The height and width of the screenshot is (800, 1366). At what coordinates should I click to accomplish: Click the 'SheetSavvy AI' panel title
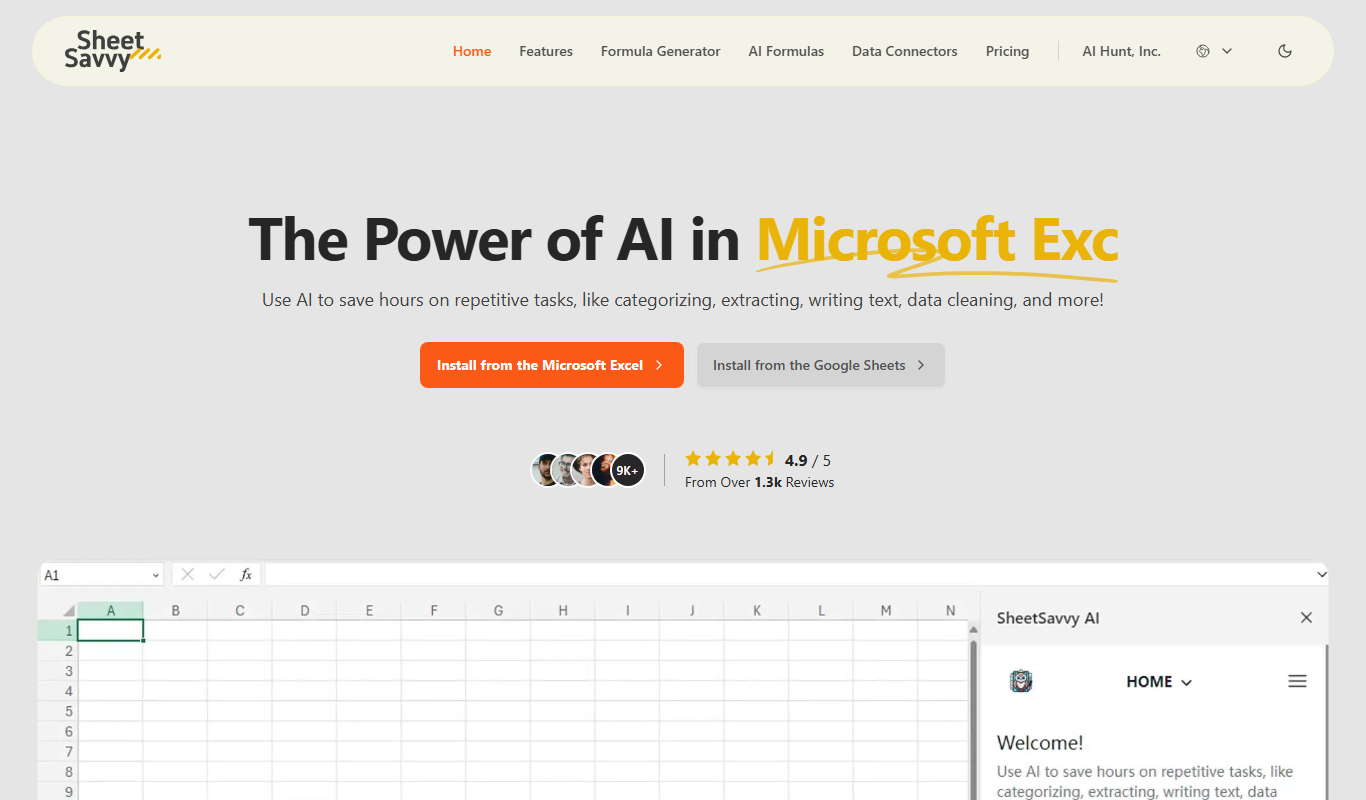[x=1048, y=618]
